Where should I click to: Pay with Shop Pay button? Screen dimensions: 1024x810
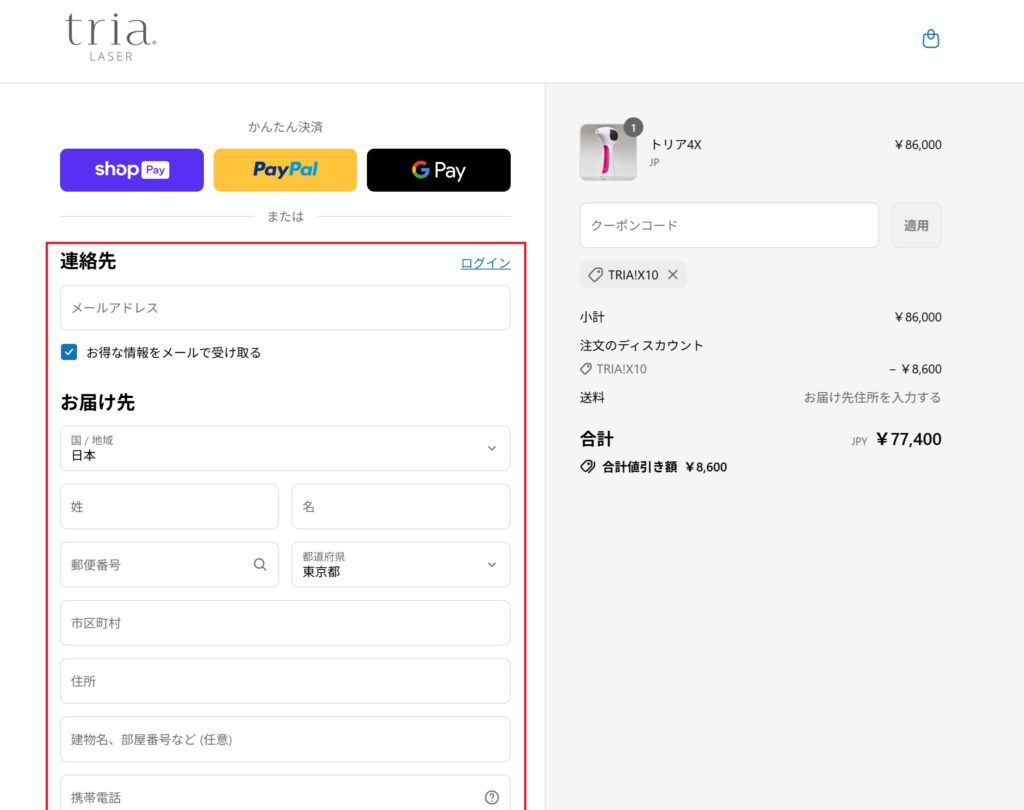132,170
